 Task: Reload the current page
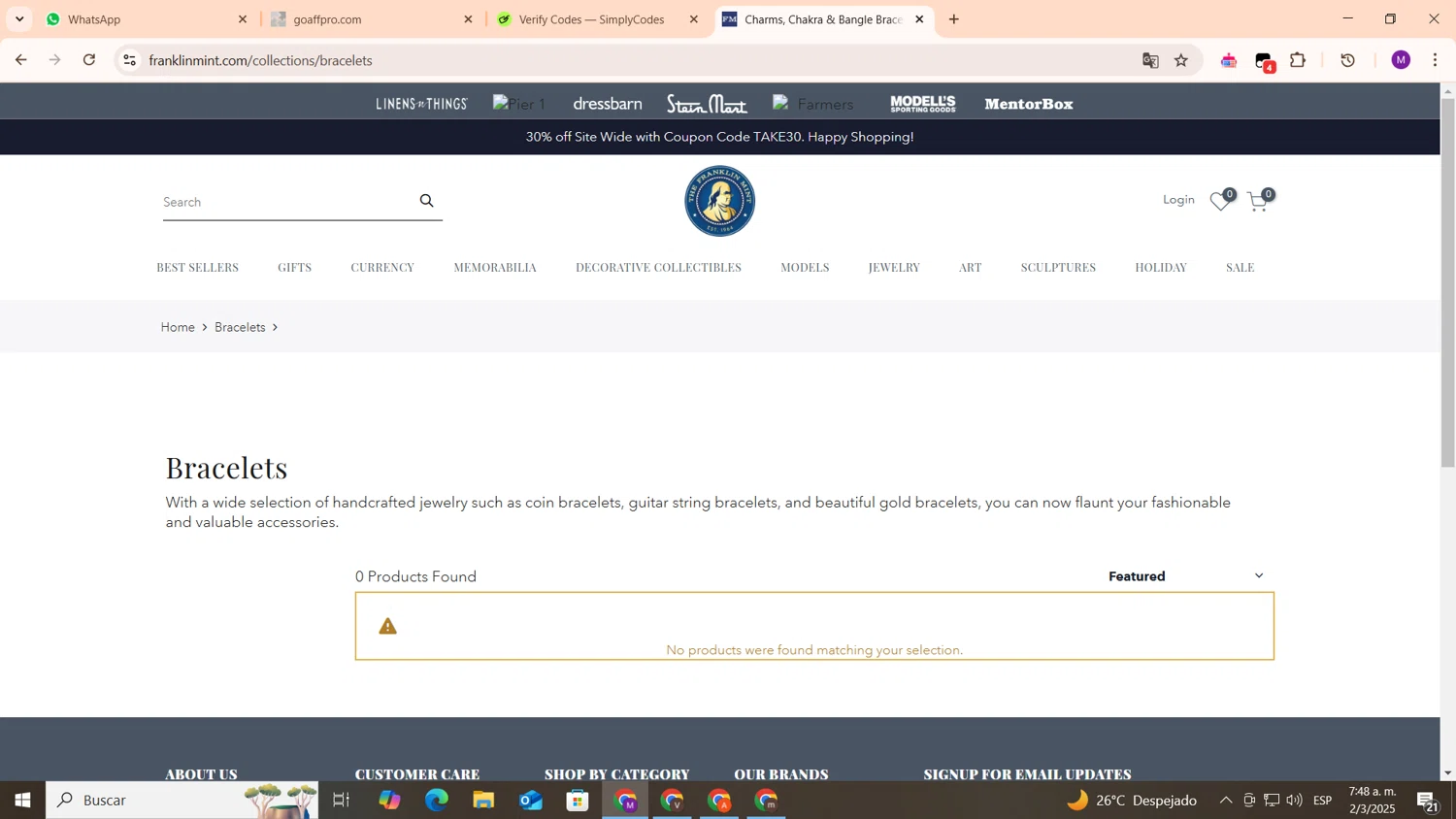pyautogui.click(x=89, y=60)
